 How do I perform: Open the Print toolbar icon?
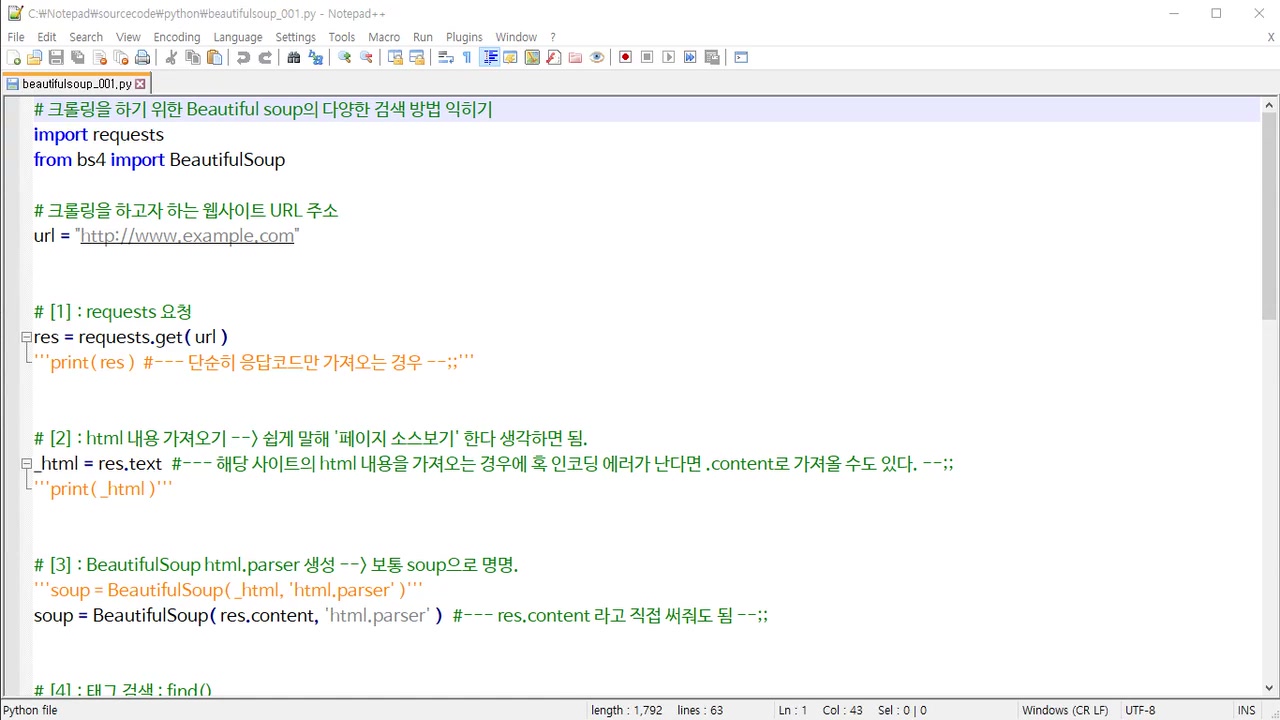pyautogui.click(x=142, y=57)
